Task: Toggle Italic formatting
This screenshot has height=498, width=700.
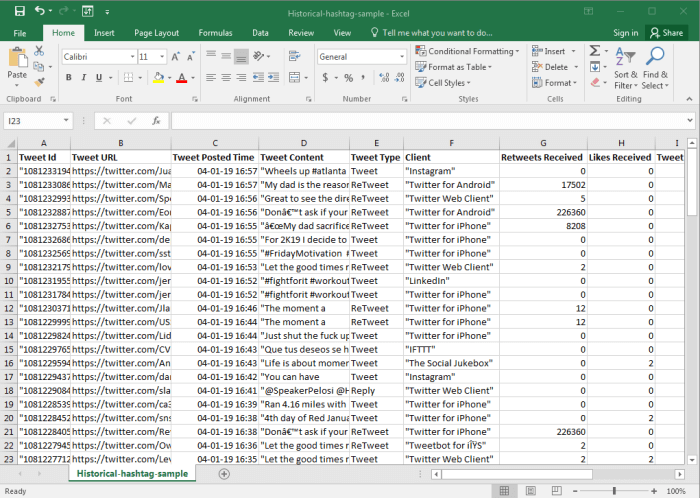Action: click(x=84, y=78)
